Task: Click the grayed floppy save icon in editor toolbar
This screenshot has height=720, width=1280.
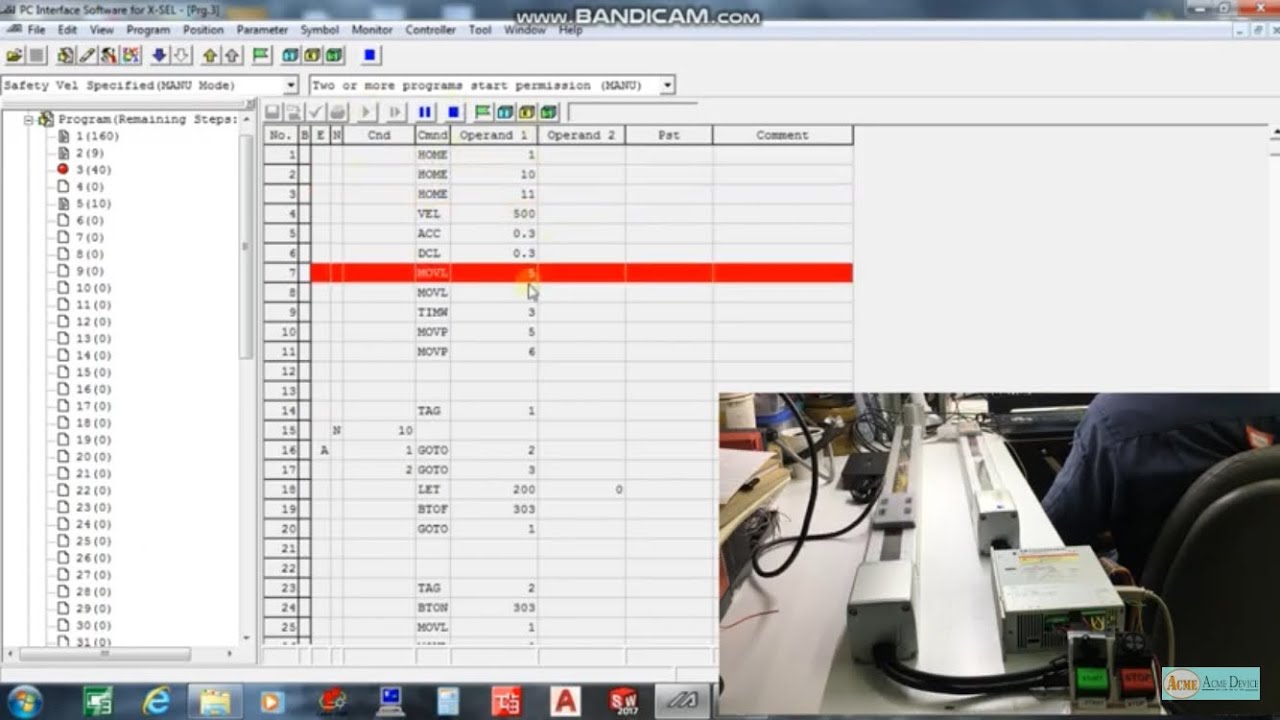Action: click(272, 112)
